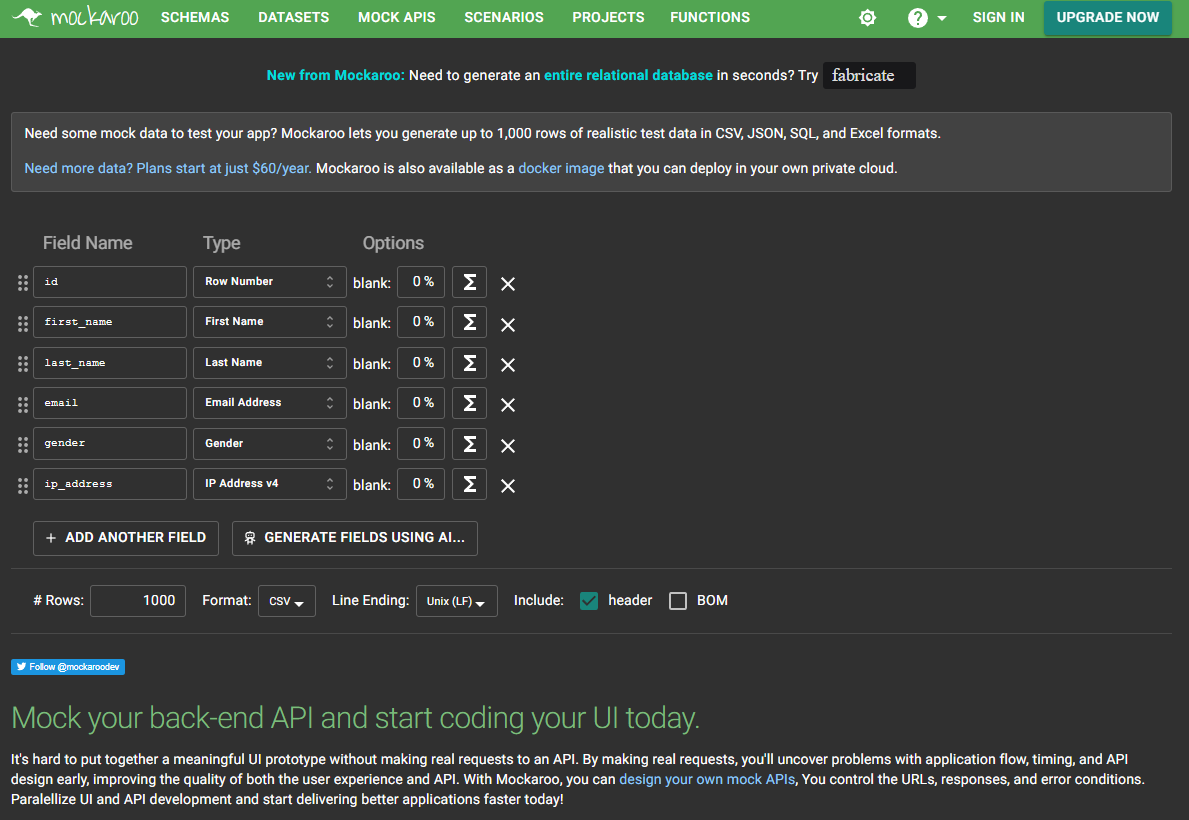Uncheck the header include checkbox

[x=589, y=601]
